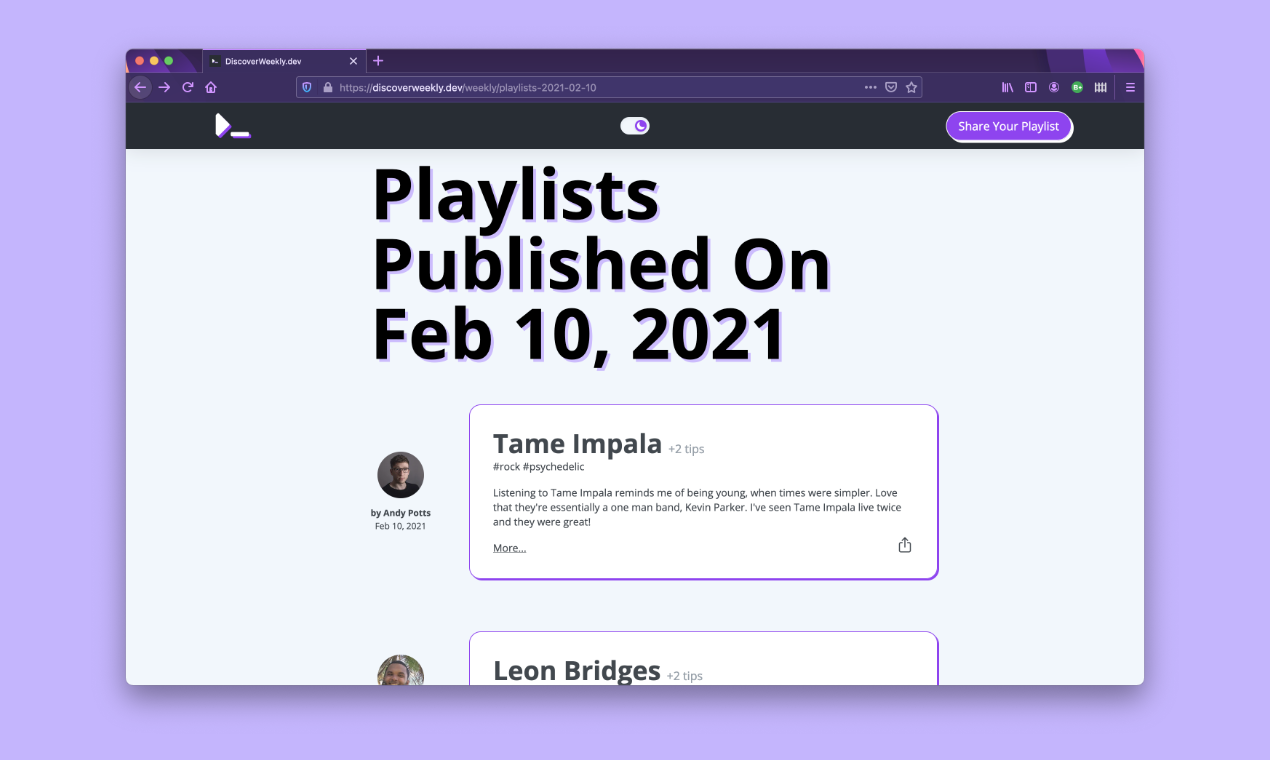This screenshot has height=760, width=1270.
Task: Click the green extension badge icon
Action: pyautogui.click(x=1077, y=87)
